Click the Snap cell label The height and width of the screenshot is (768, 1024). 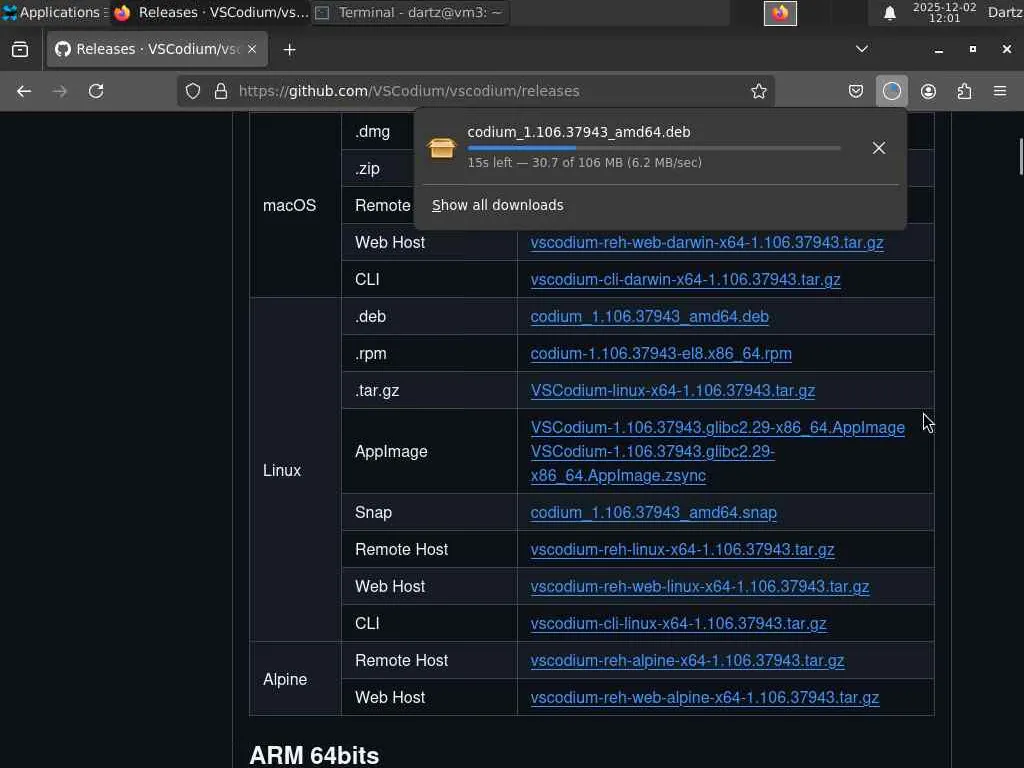373,513
